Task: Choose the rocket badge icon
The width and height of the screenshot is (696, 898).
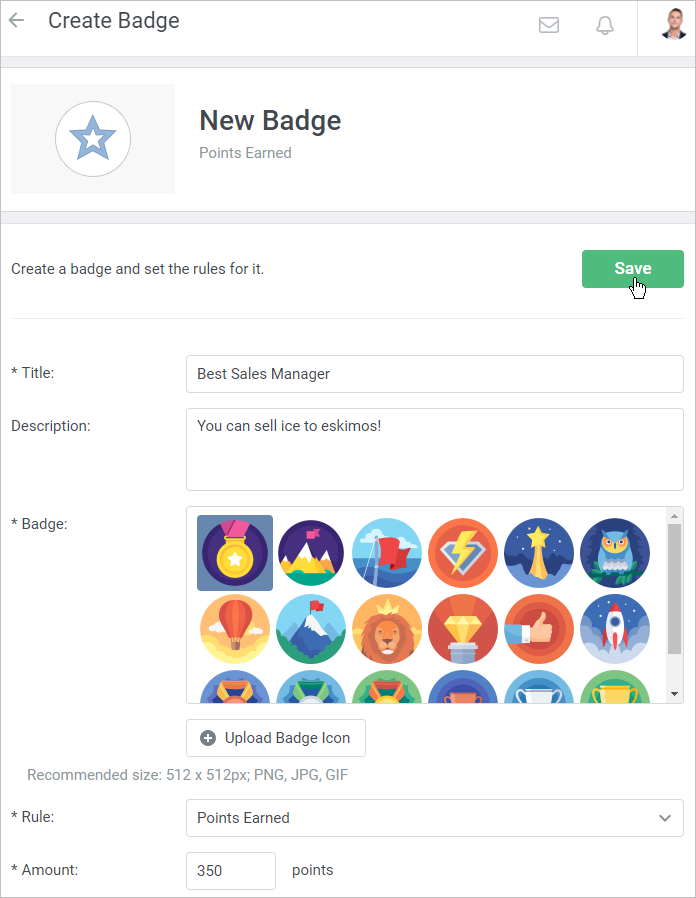Action: [x=614, y=628]
